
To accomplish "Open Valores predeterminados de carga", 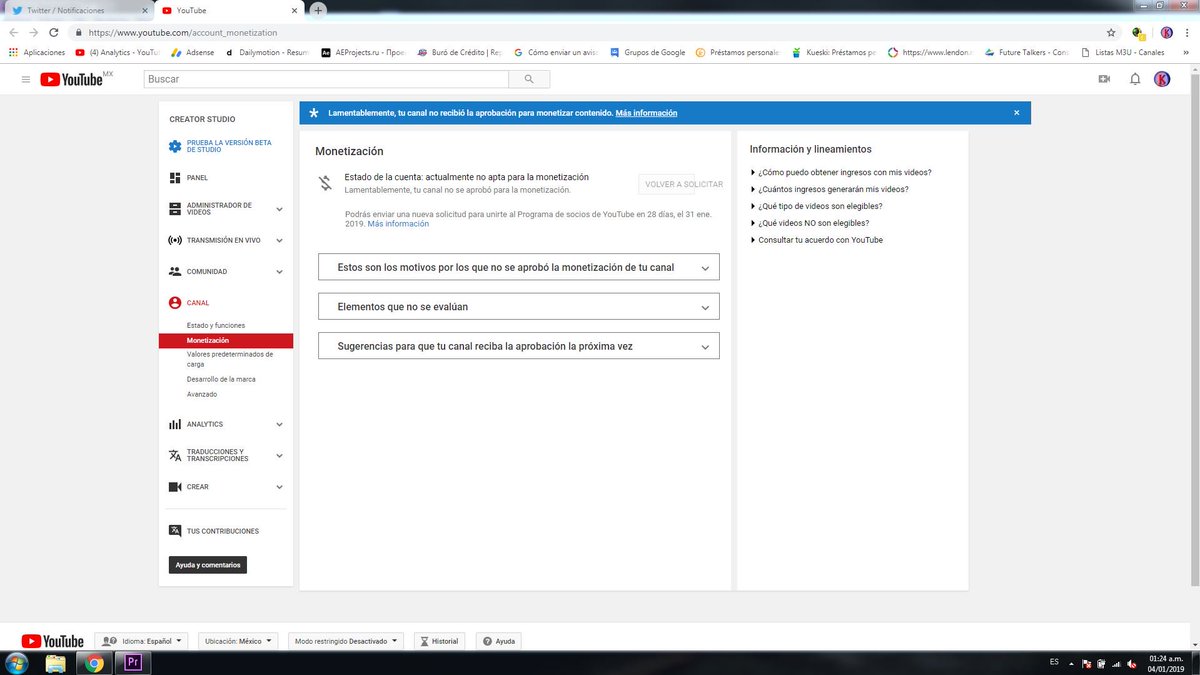I will pos(230,359).
